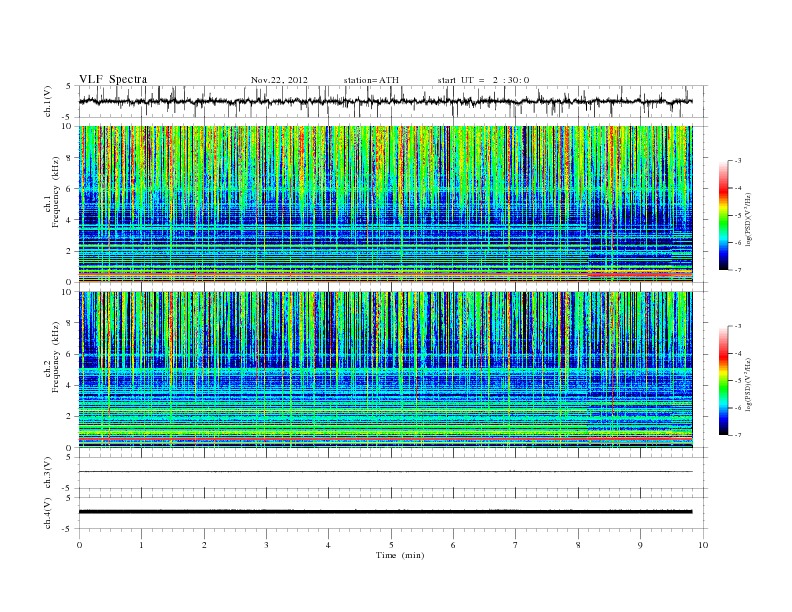Click the 'Time (min)' axis label
Image resolution: width=792 pixels, height=612 pixels.
pyautogui.click(x=400, y=555)
